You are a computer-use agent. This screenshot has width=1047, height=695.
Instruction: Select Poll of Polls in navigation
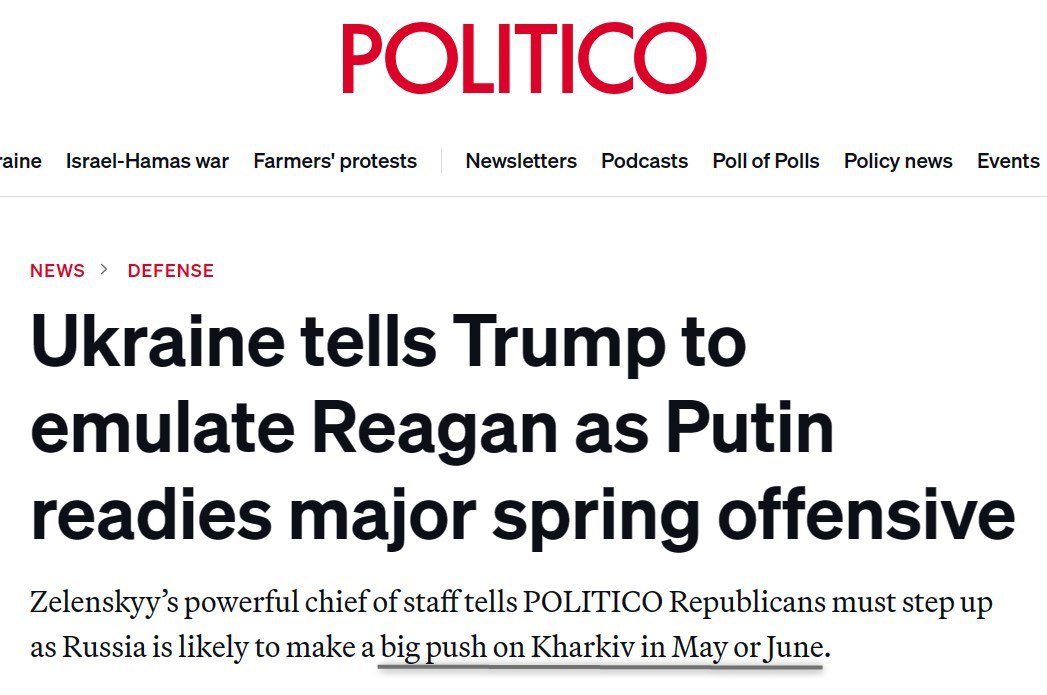click(x=766, y=161)
